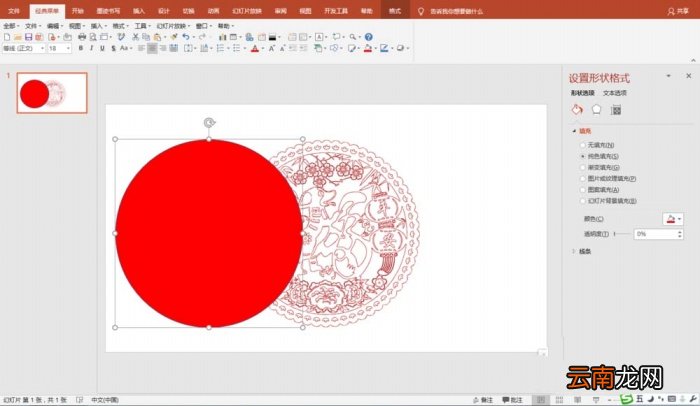Image resolution: width=700 pixels, height=406 pixels.
Task: Click the Share button
Action: point(678,11)
